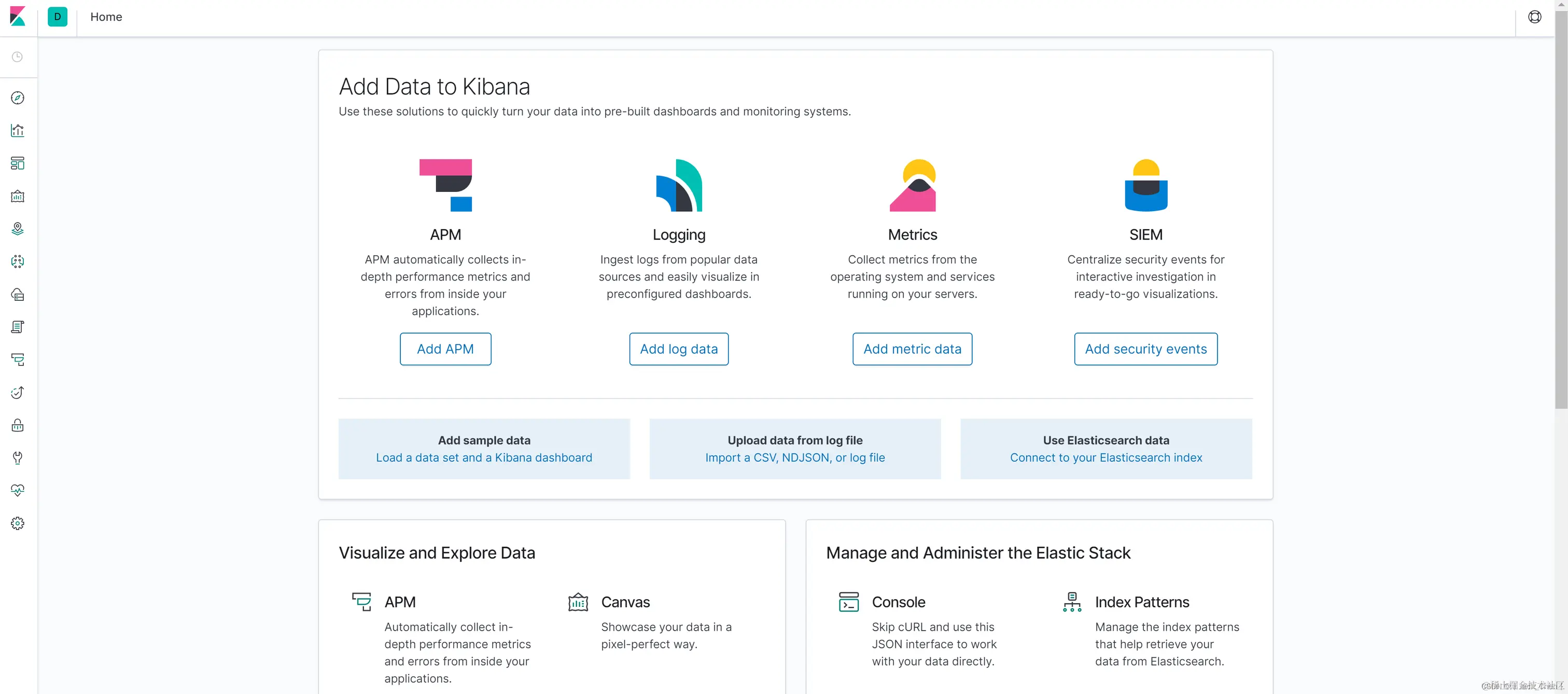
Task: Open Visualize from the sidebar chart icon
Action: [x=18, y=130]
